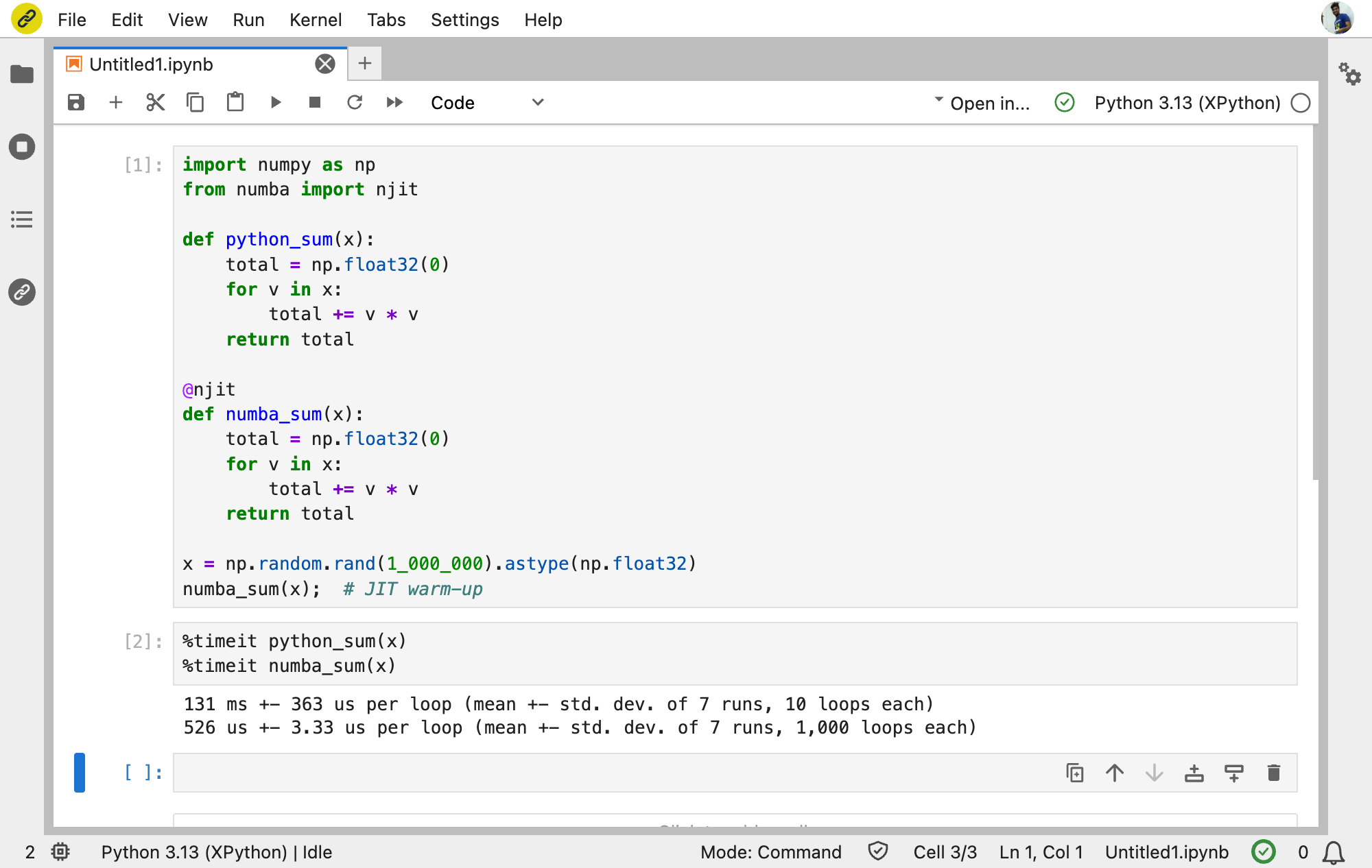Insert a cell below with plus icon

tap(116, 103)
